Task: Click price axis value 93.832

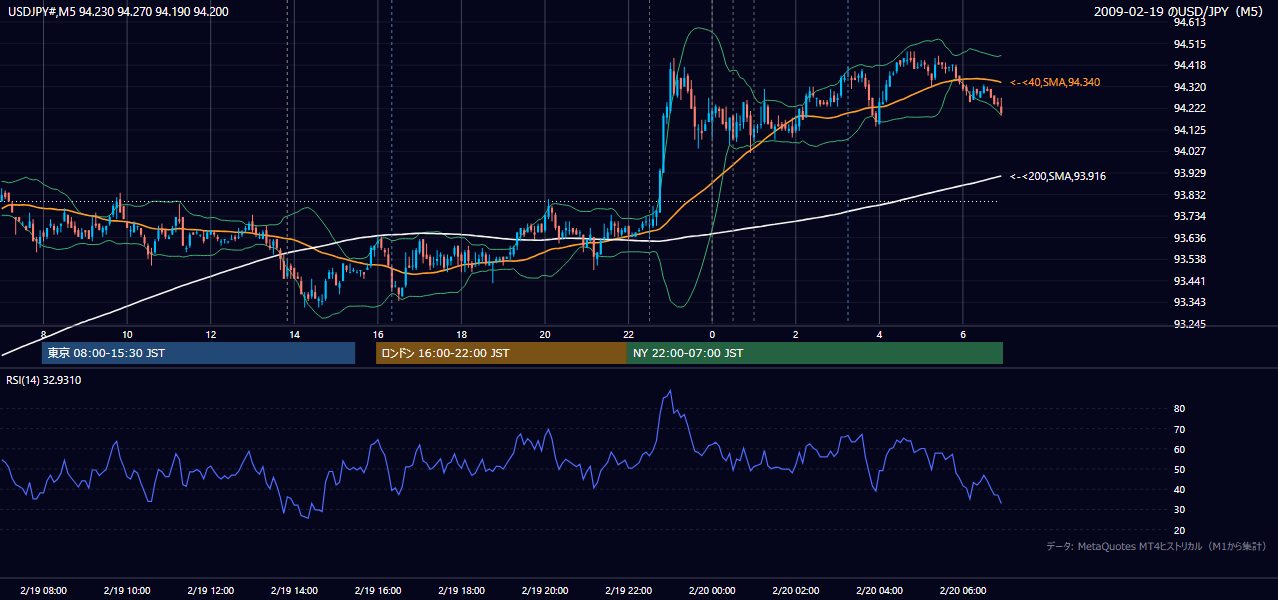Action: click(x=1189, y=195)
